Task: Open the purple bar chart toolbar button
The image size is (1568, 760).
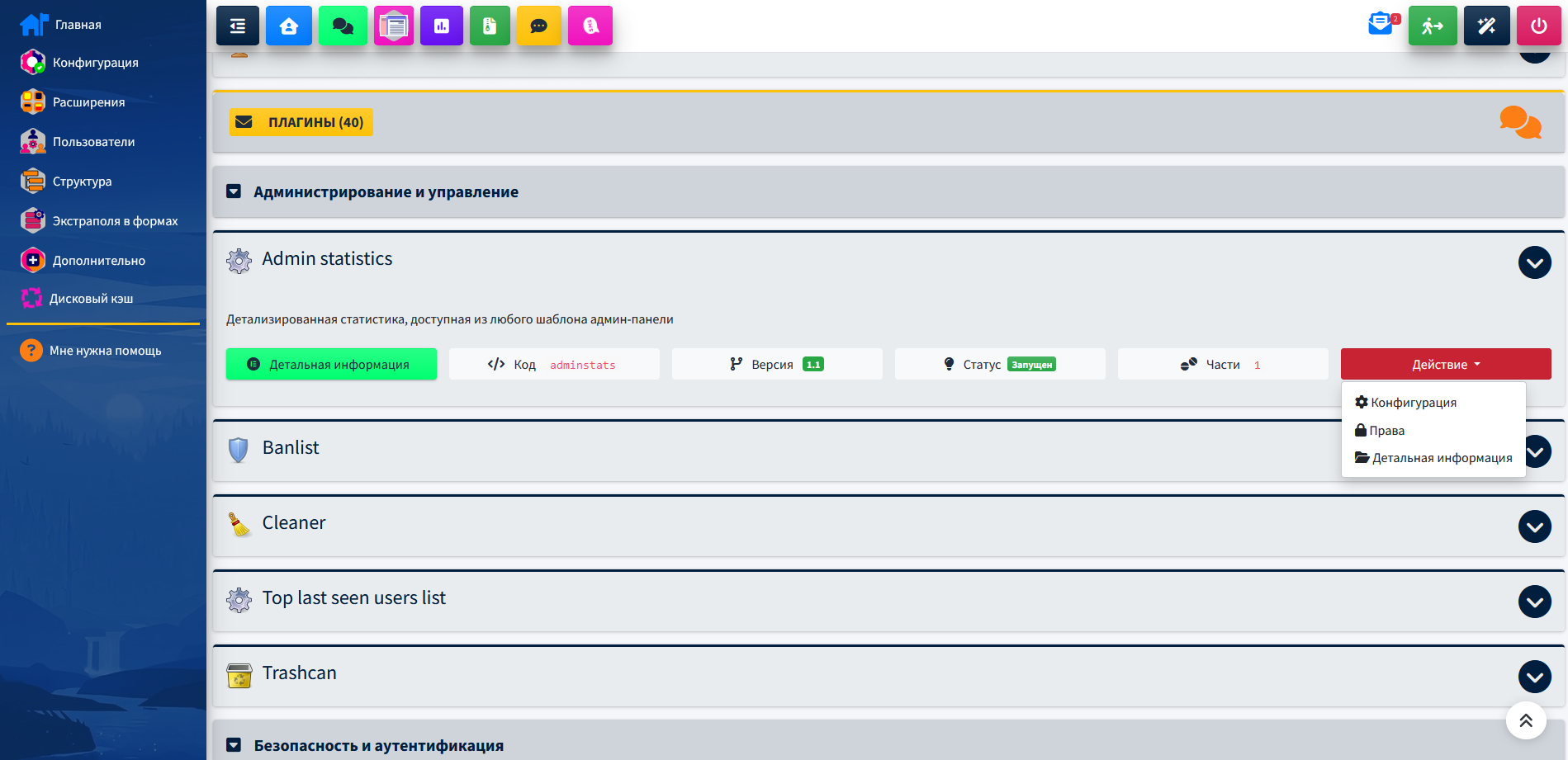Action: coord(442,26)
